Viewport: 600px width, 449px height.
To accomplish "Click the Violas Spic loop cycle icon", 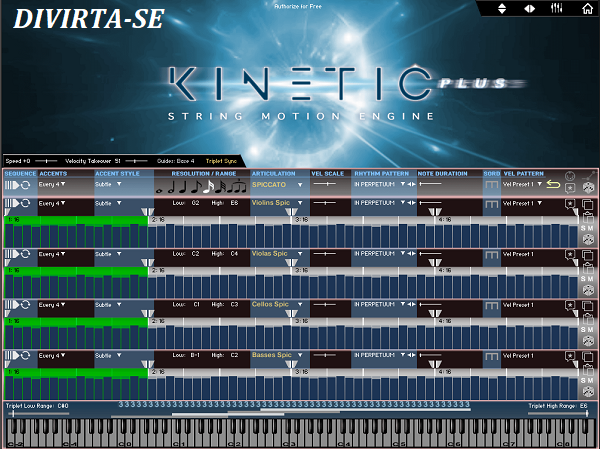I will coord(26,253).
